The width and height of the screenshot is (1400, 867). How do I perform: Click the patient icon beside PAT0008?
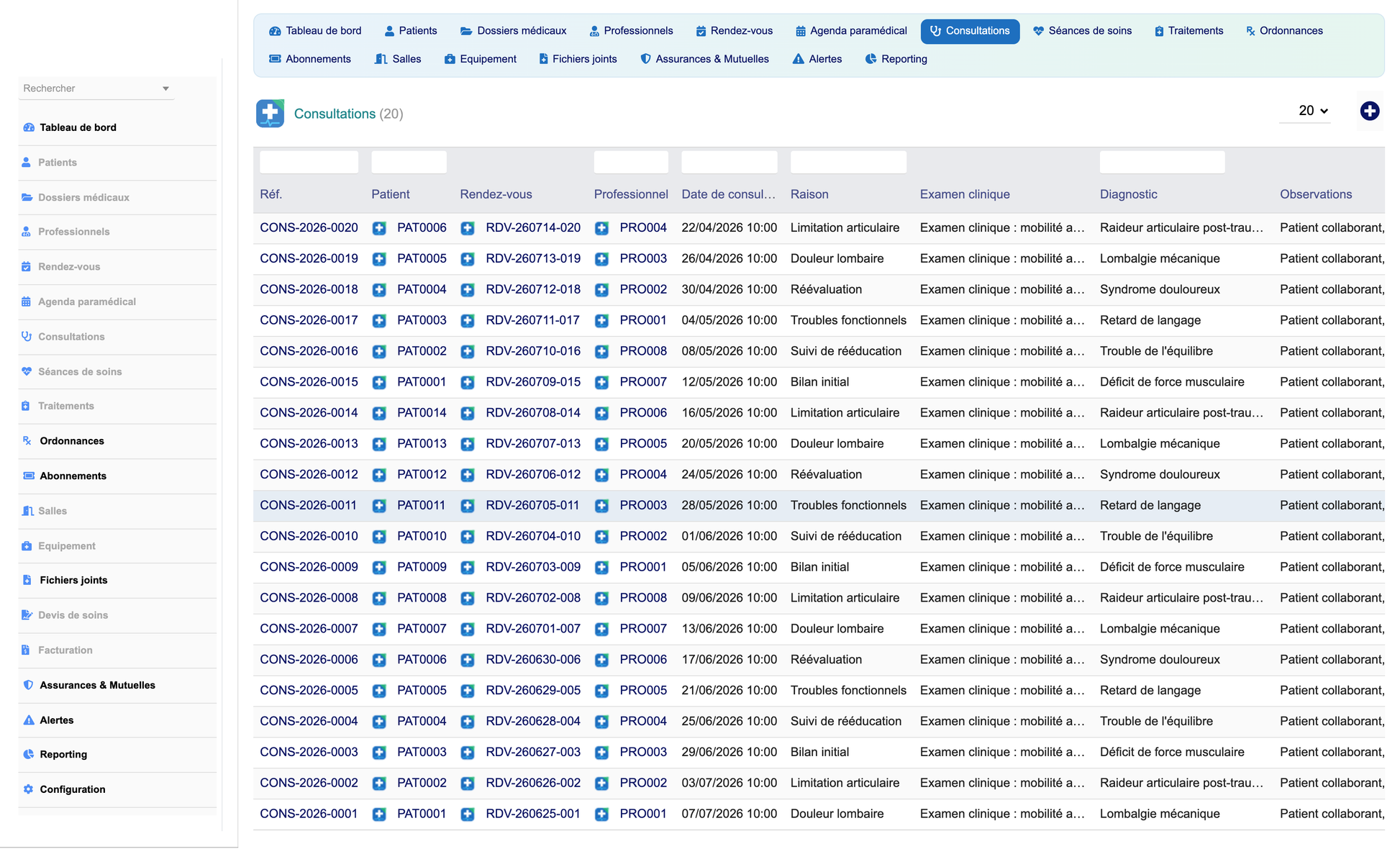379,599
